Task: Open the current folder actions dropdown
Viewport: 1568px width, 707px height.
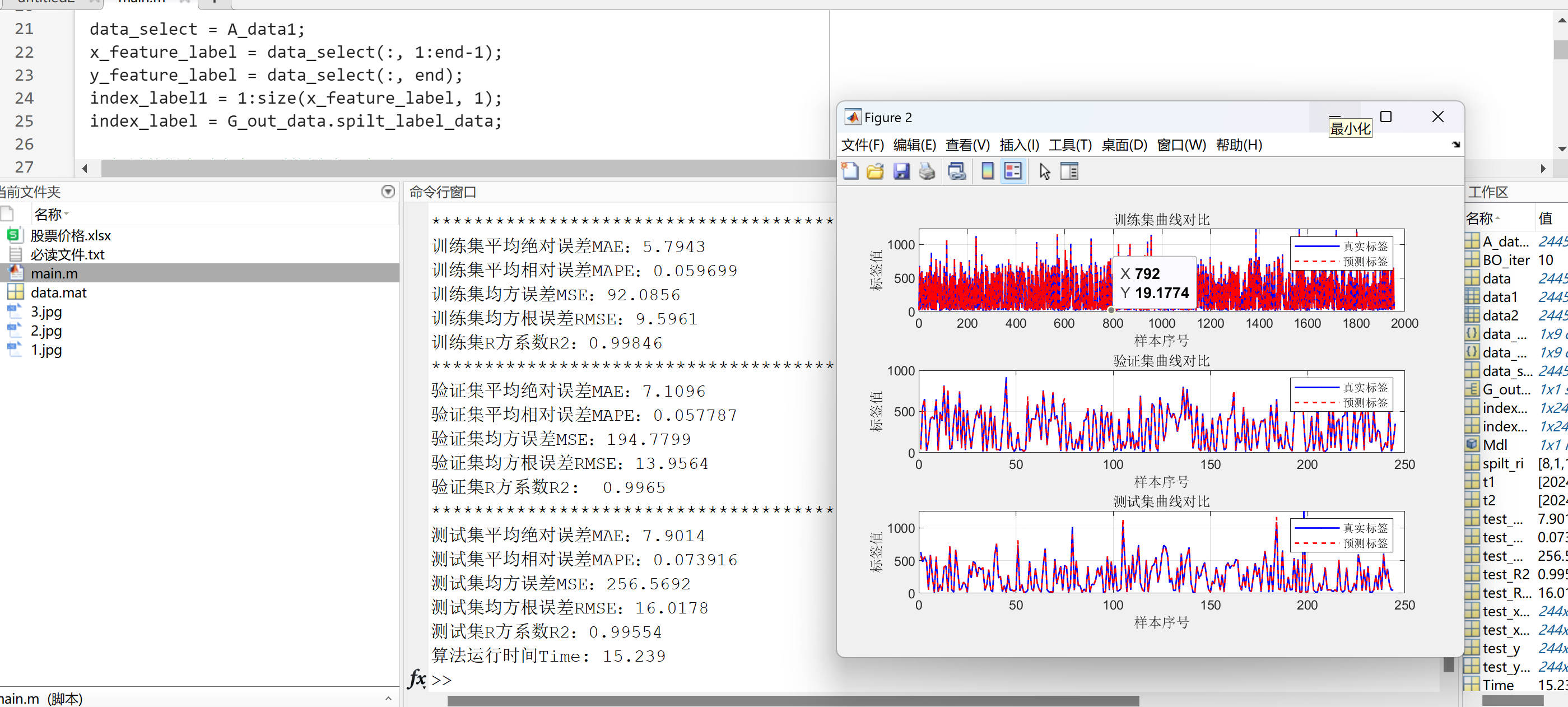Action: pos(388,192)
